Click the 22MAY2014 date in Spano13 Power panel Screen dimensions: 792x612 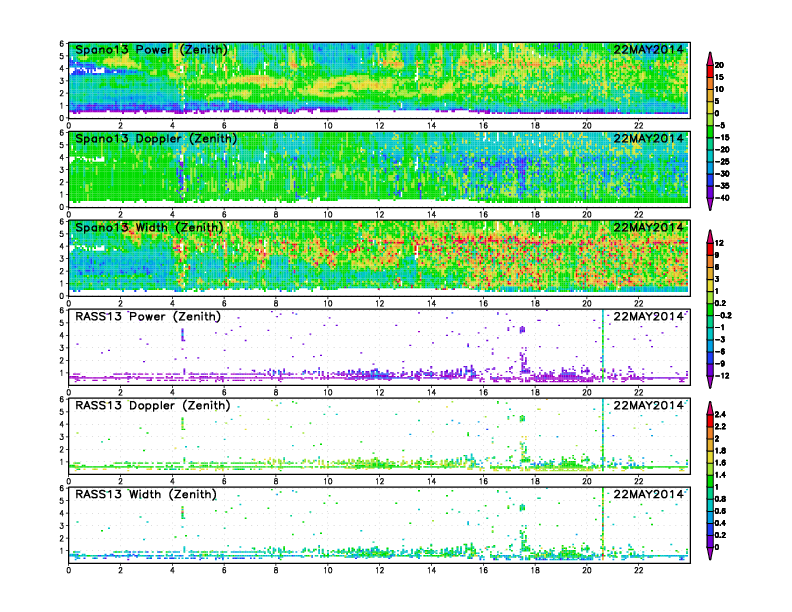[x=648, y=49]
